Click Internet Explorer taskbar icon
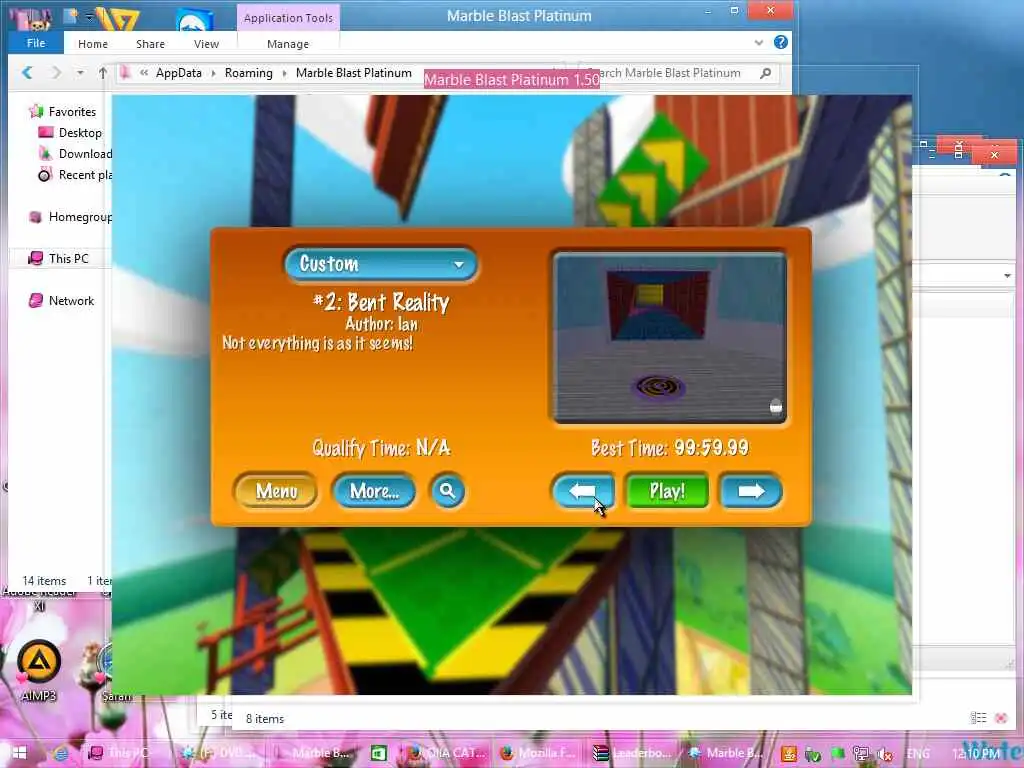This screenshot has width=1024, height=768. coord(61,754)
